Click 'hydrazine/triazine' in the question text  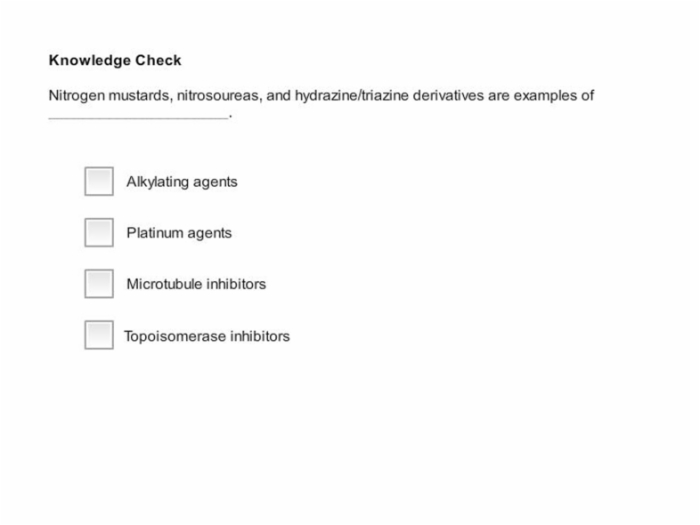tap(352, 96)
